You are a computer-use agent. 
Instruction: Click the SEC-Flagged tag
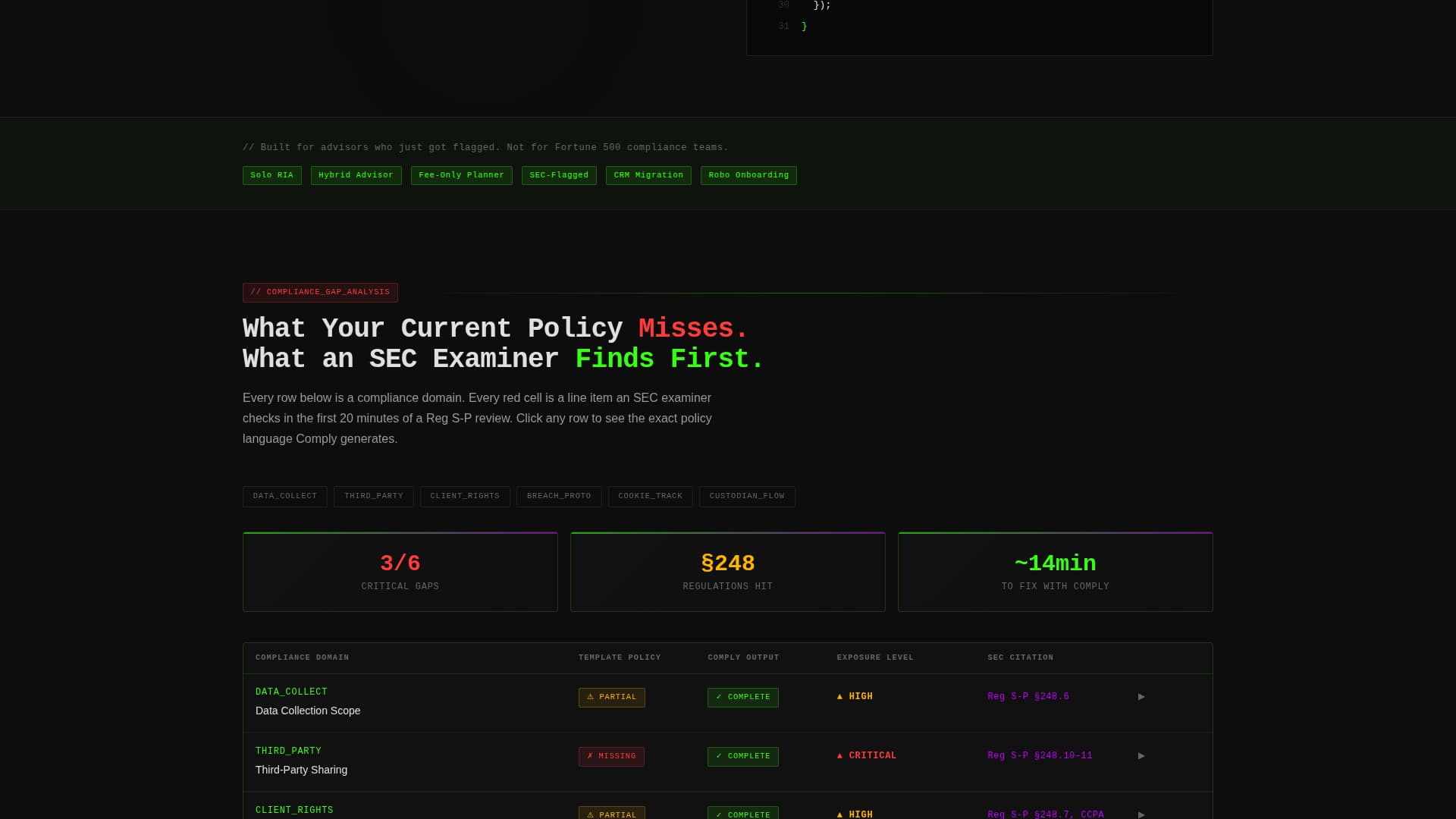click(559, 176)
